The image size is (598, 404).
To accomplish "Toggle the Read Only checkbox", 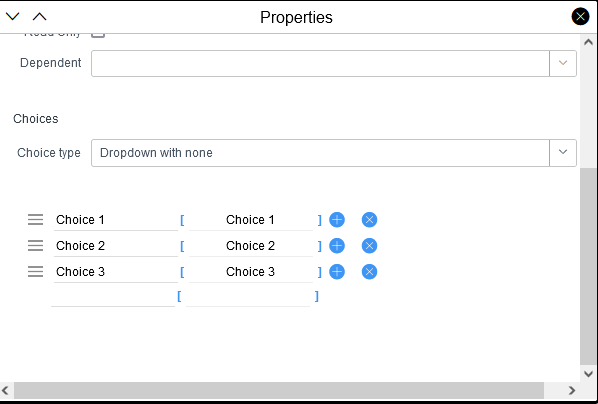I will [x=98, y=35].
